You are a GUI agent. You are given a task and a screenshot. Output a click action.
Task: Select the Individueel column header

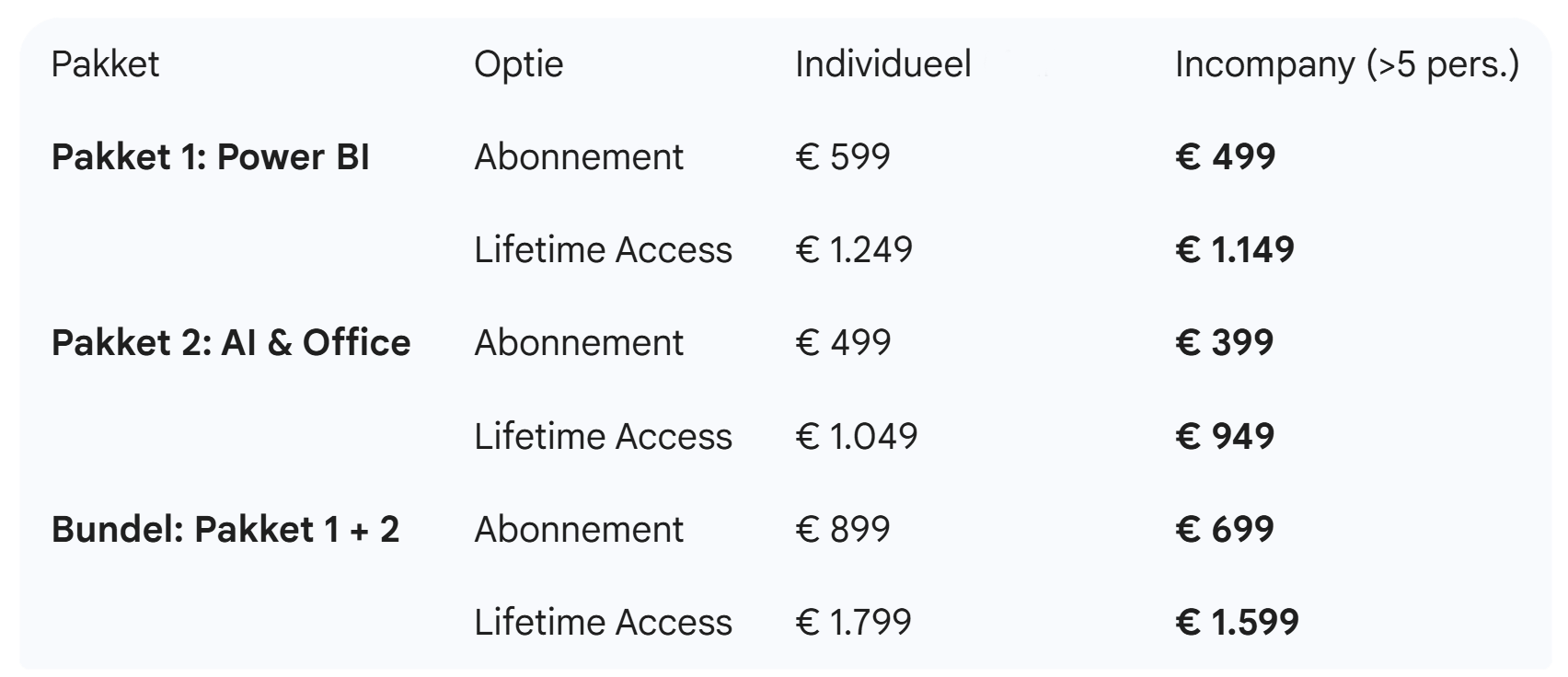coord(882,64)
